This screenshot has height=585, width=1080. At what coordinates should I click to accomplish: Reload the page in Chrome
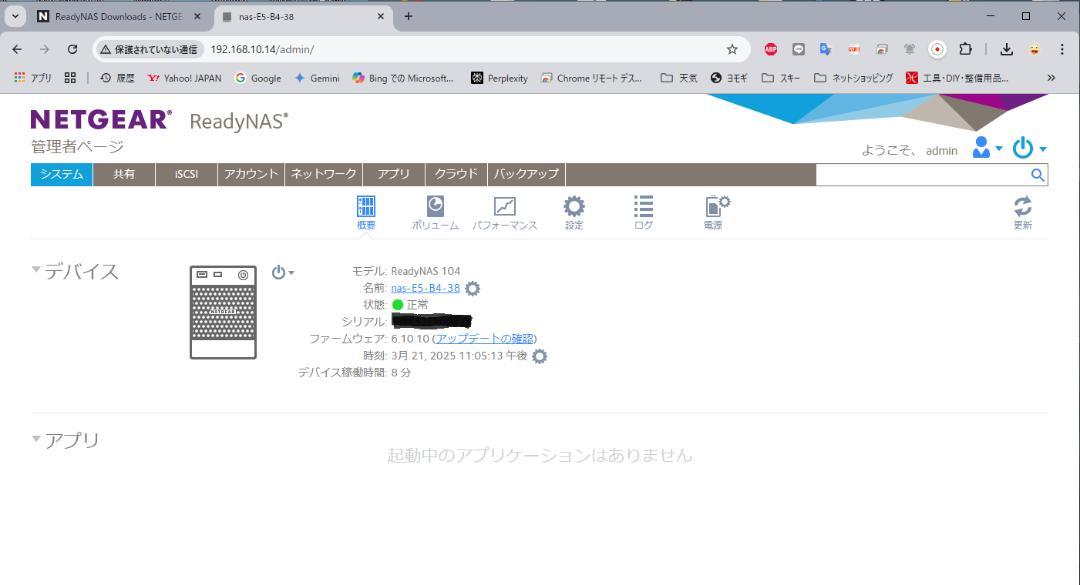coord(72,49)
